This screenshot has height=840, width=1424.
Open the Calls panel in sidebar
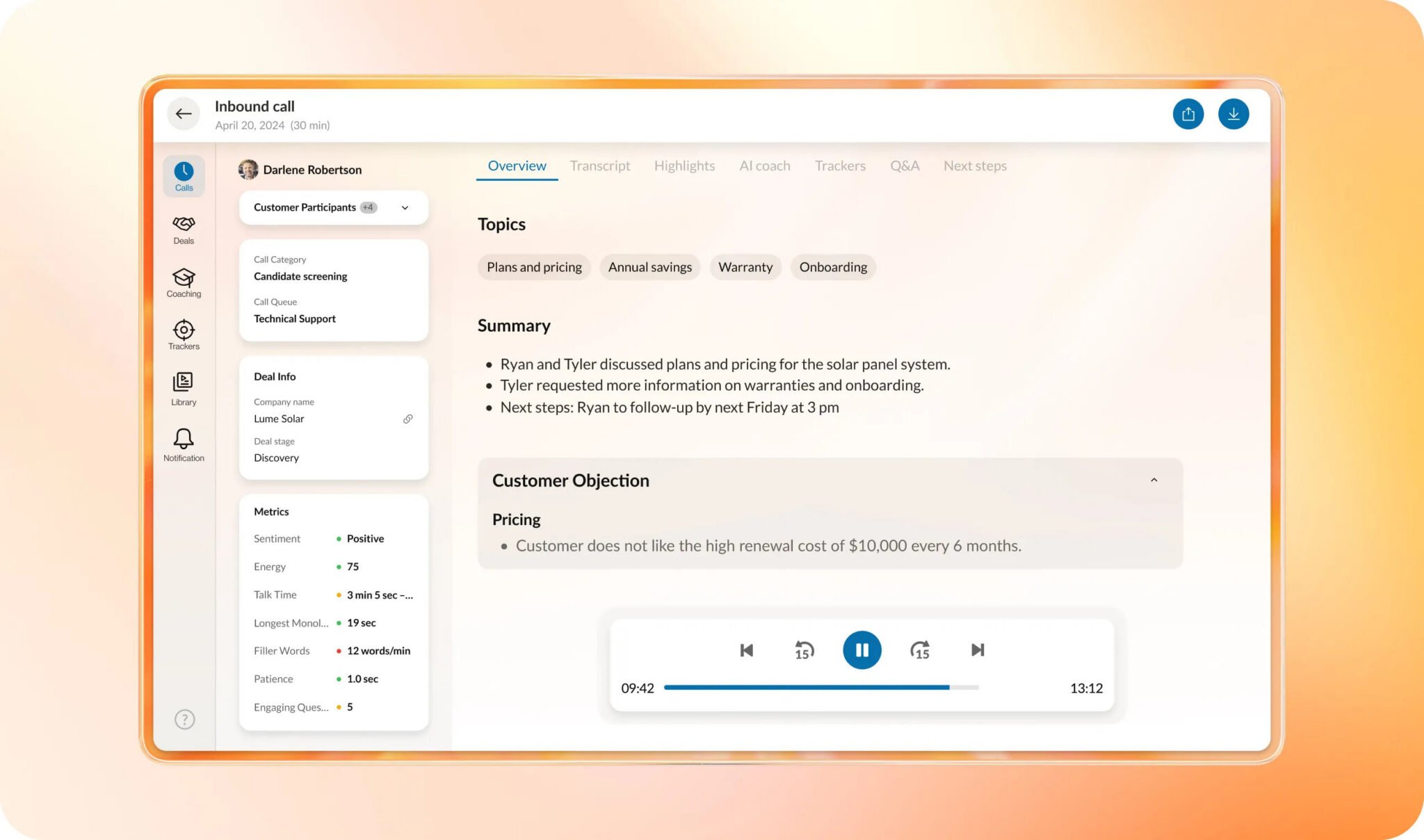pos(183,175)
